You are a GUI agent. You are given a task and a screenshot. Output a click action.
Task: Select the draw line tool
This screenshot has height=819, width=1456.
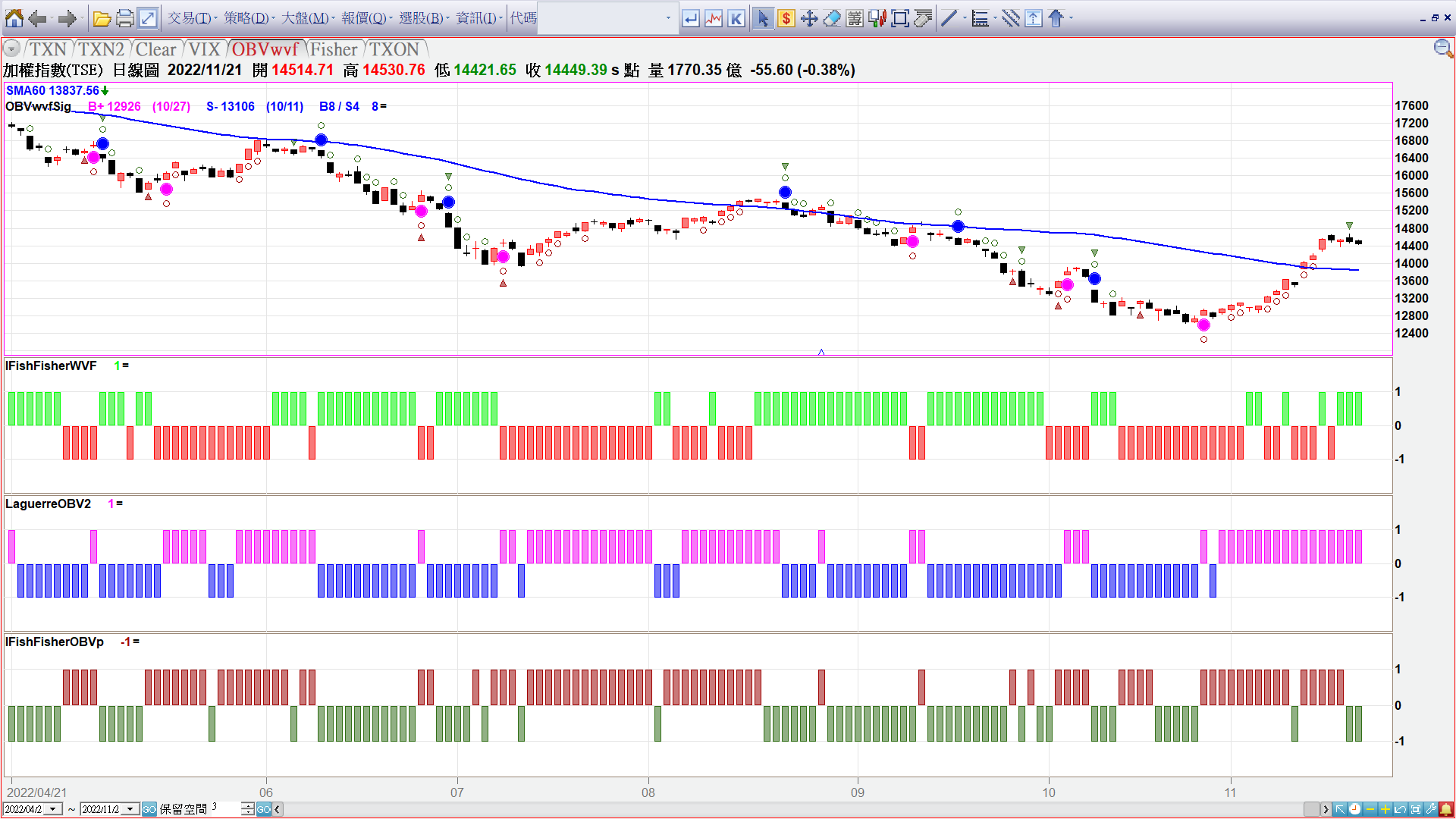point(949,18)
